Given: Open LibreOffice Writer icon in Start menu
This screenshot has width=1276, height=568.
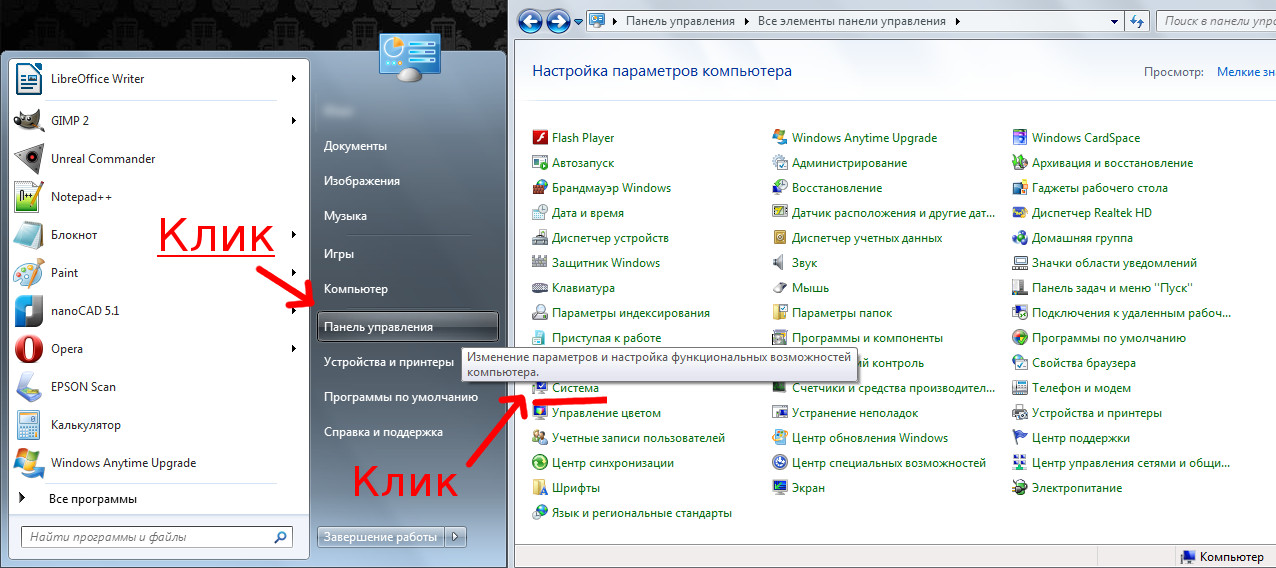Looking at the screenshot, I should click(x=29, y=79).
